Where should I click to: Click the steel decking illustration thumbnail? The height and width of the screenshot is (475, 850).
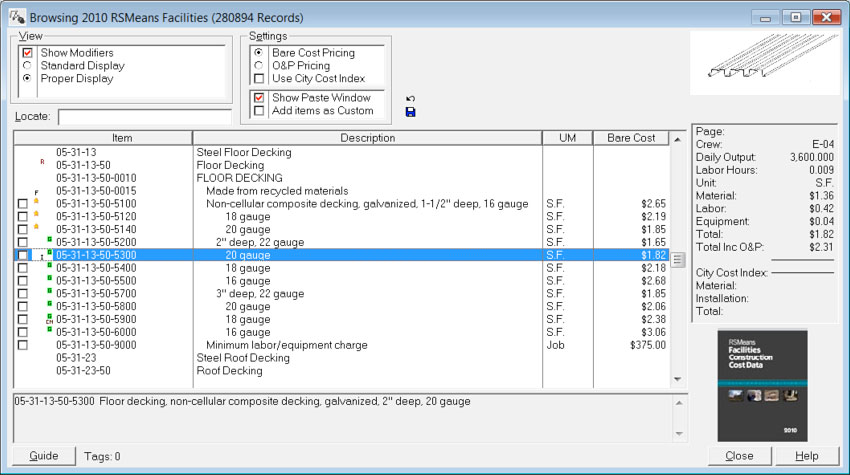(x=765, y=62)
